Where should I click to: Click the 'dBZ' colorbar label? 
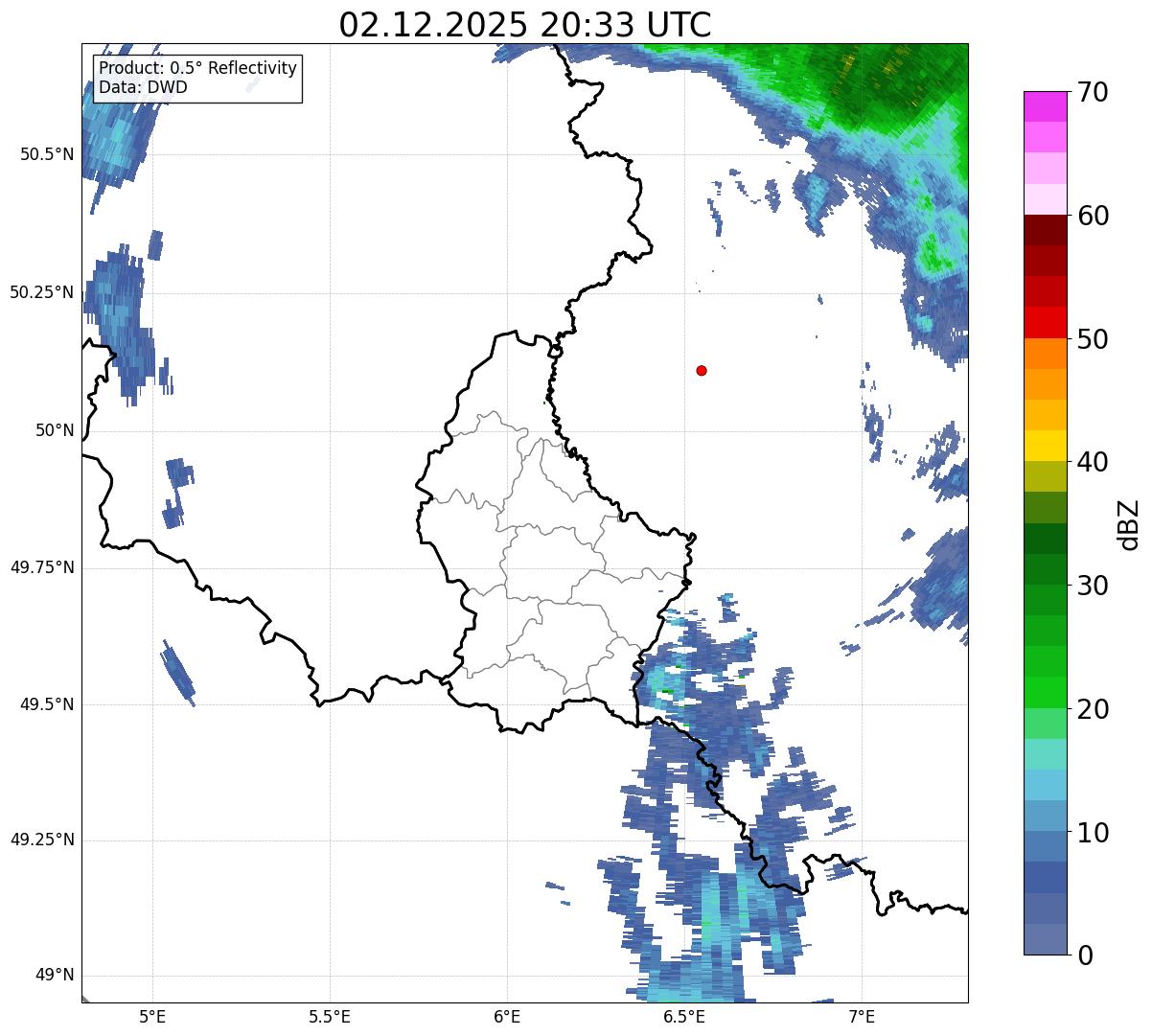[1129, 523]
